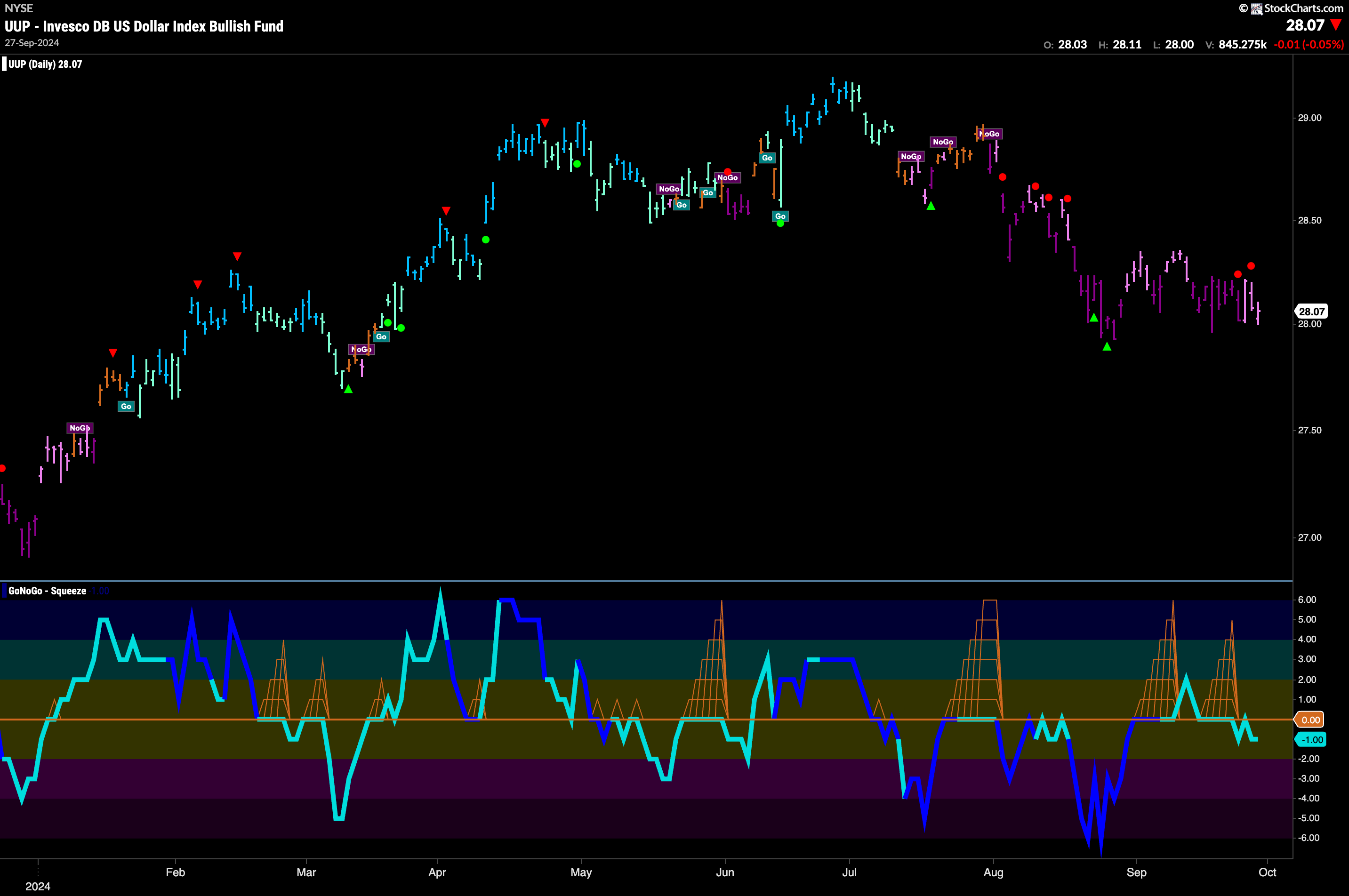This screenshot has width=1349, height=896.
Task: Click the change value -0.01 (-0.05%)
Action: click(1309, 45)
